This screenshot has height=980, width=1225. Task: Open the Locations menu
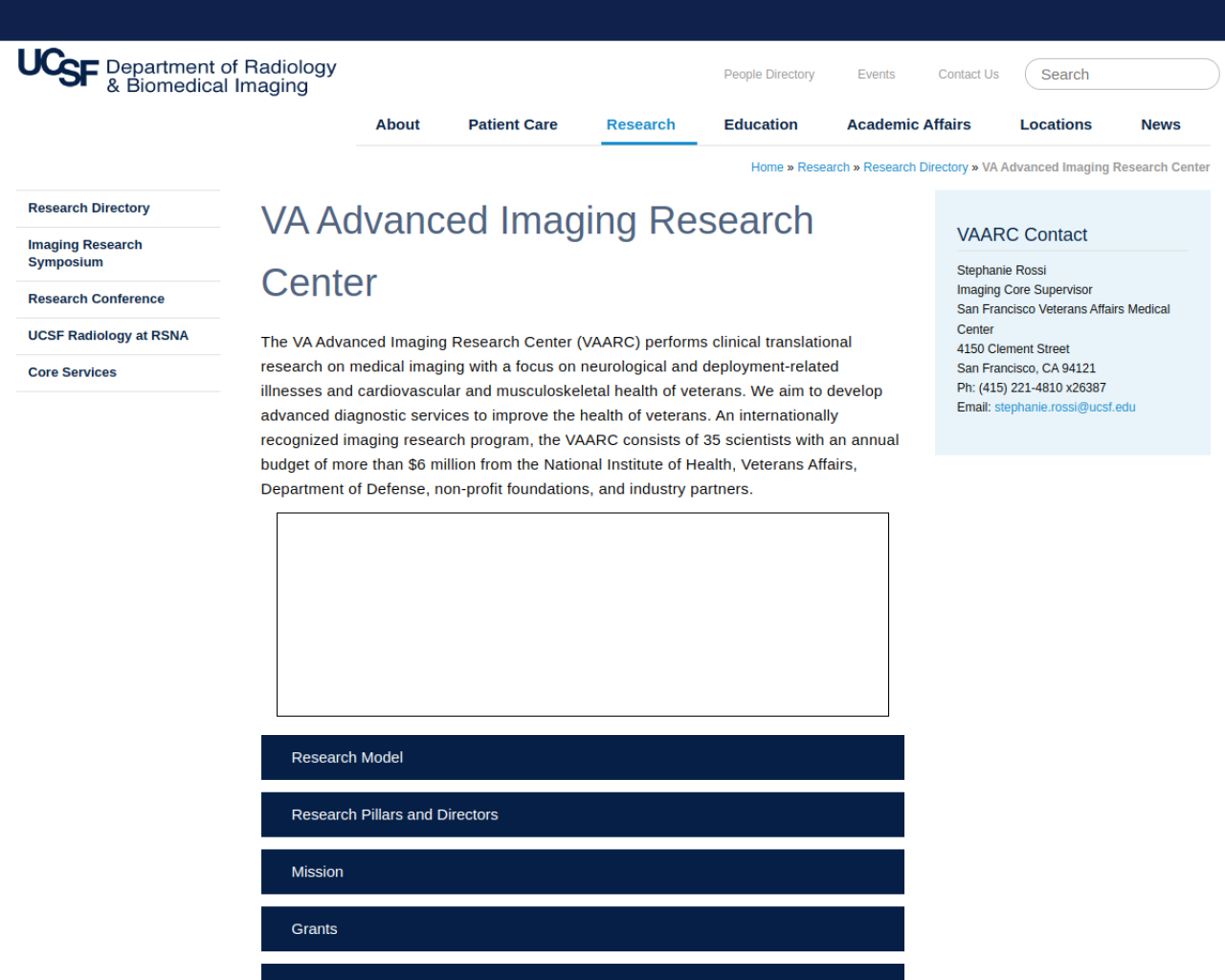coord(1055,124)
